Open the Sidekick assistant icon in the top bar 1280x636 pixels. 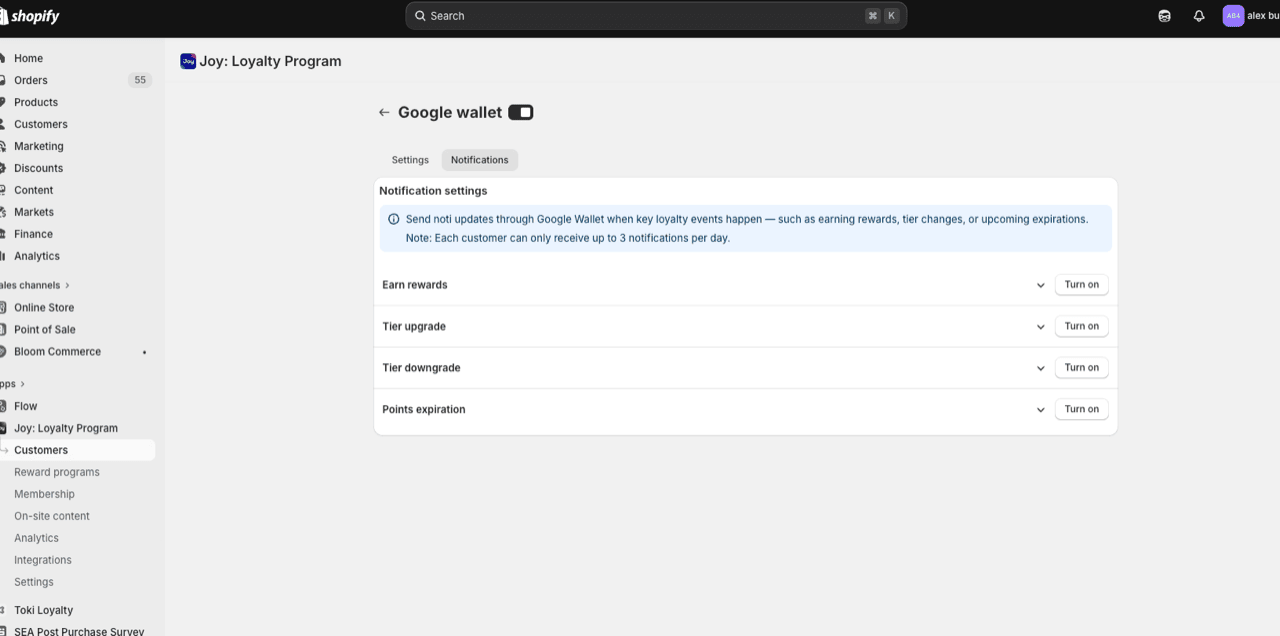click(1164, 16)
